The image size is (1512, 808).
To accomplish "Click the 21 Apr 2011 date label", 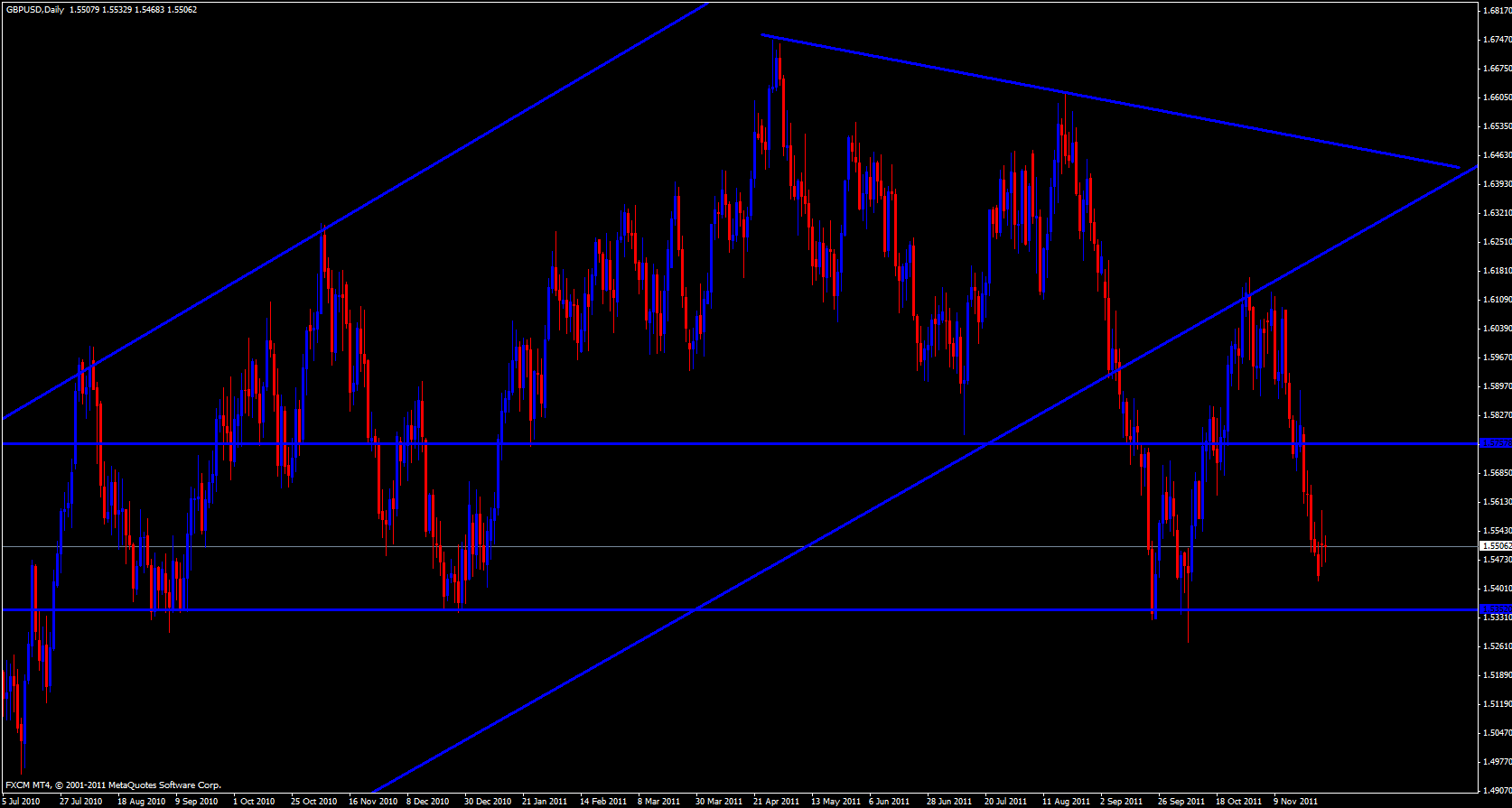I will 776,802.
